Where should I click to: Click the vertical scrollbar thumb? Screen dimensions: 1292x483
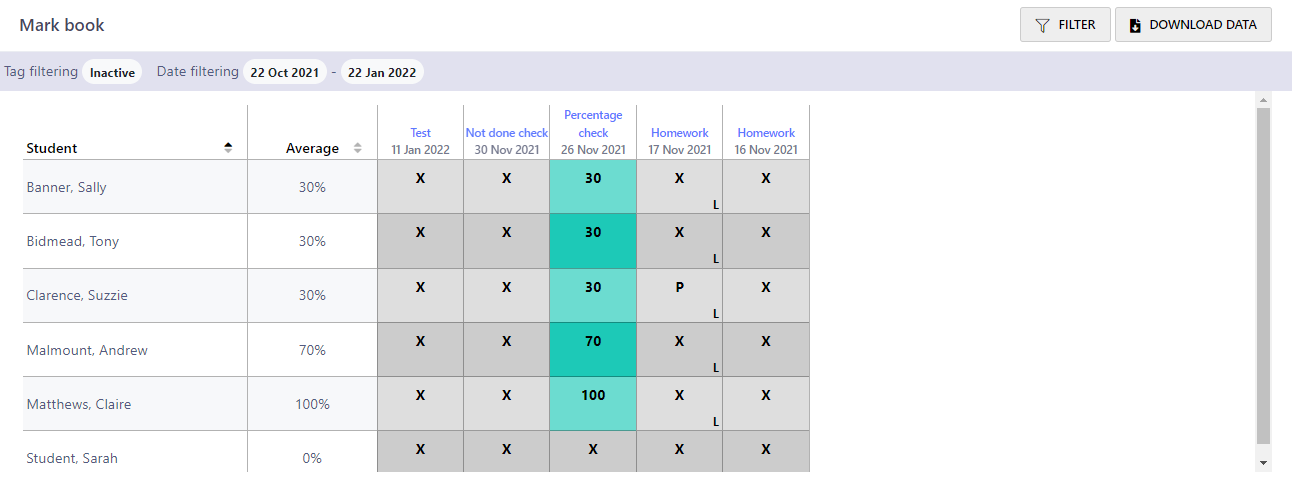(1263, 276)
